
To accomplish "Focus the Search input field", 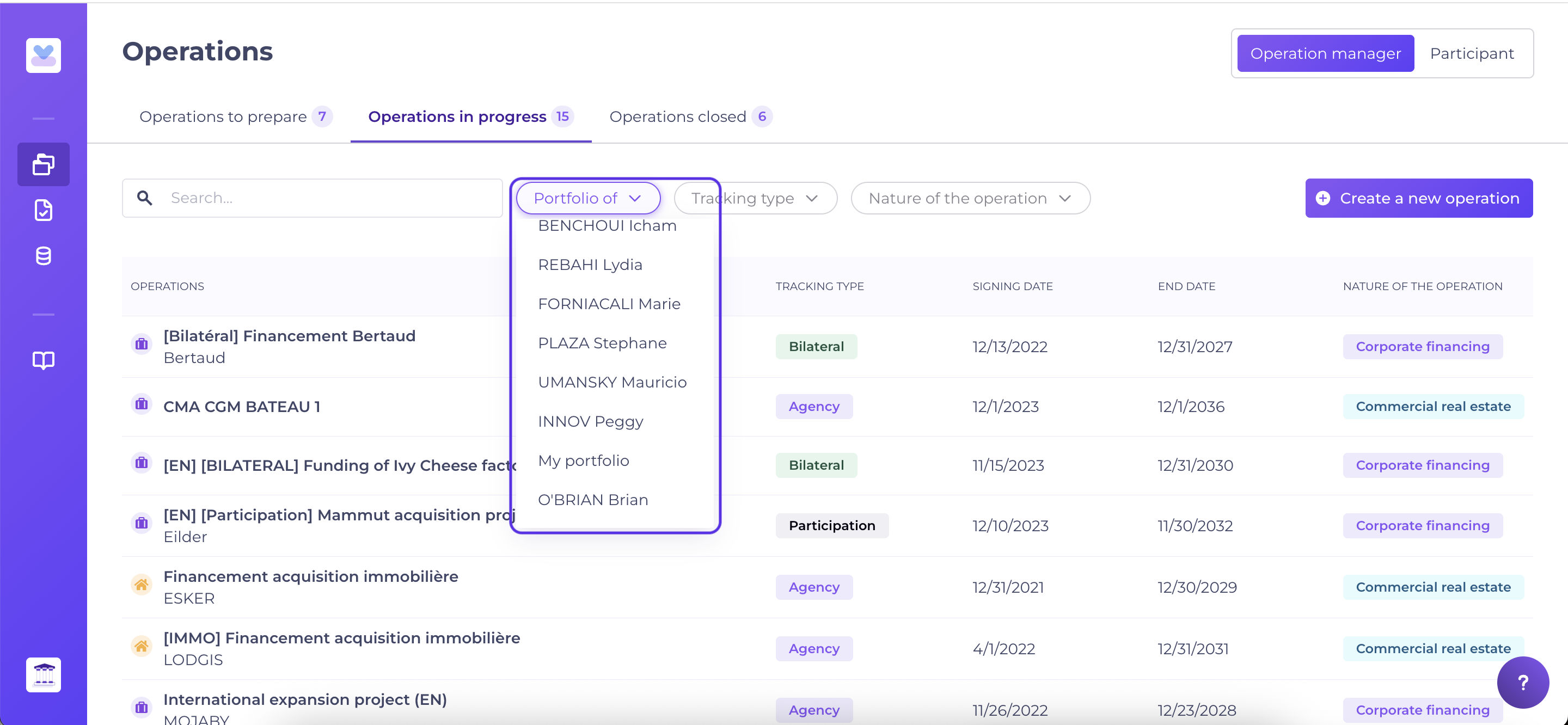I will click(x=313, y=198).
